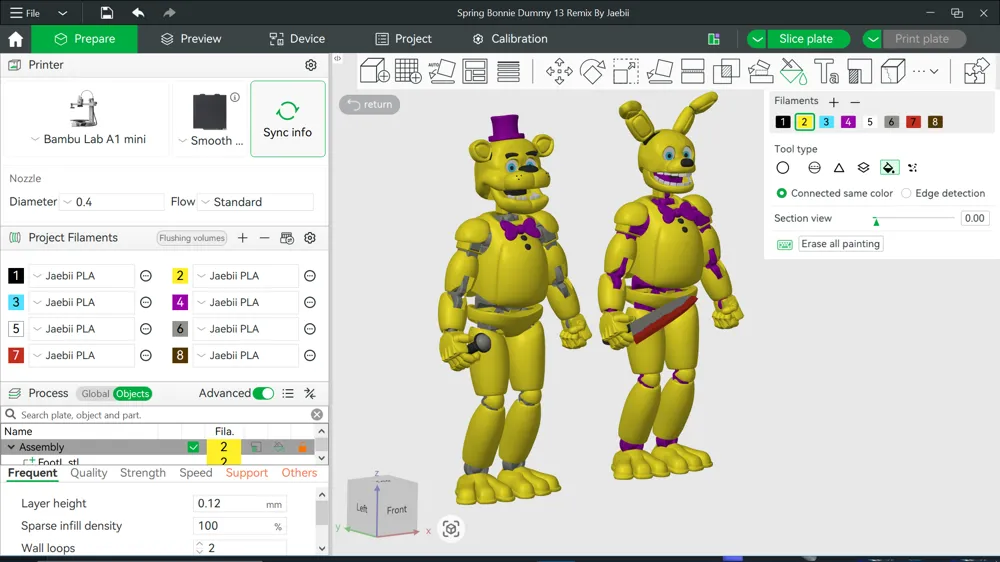Select Edge detection radio button

[906, 193]
